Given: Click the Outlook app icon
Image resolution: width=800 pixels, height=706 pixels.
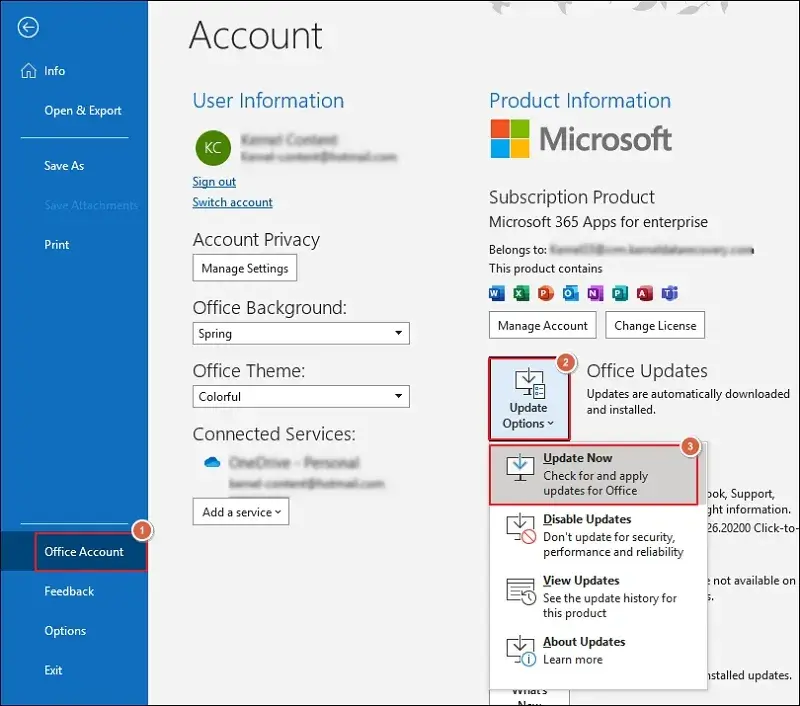Looking at the screenshot, I should point(570,293).
